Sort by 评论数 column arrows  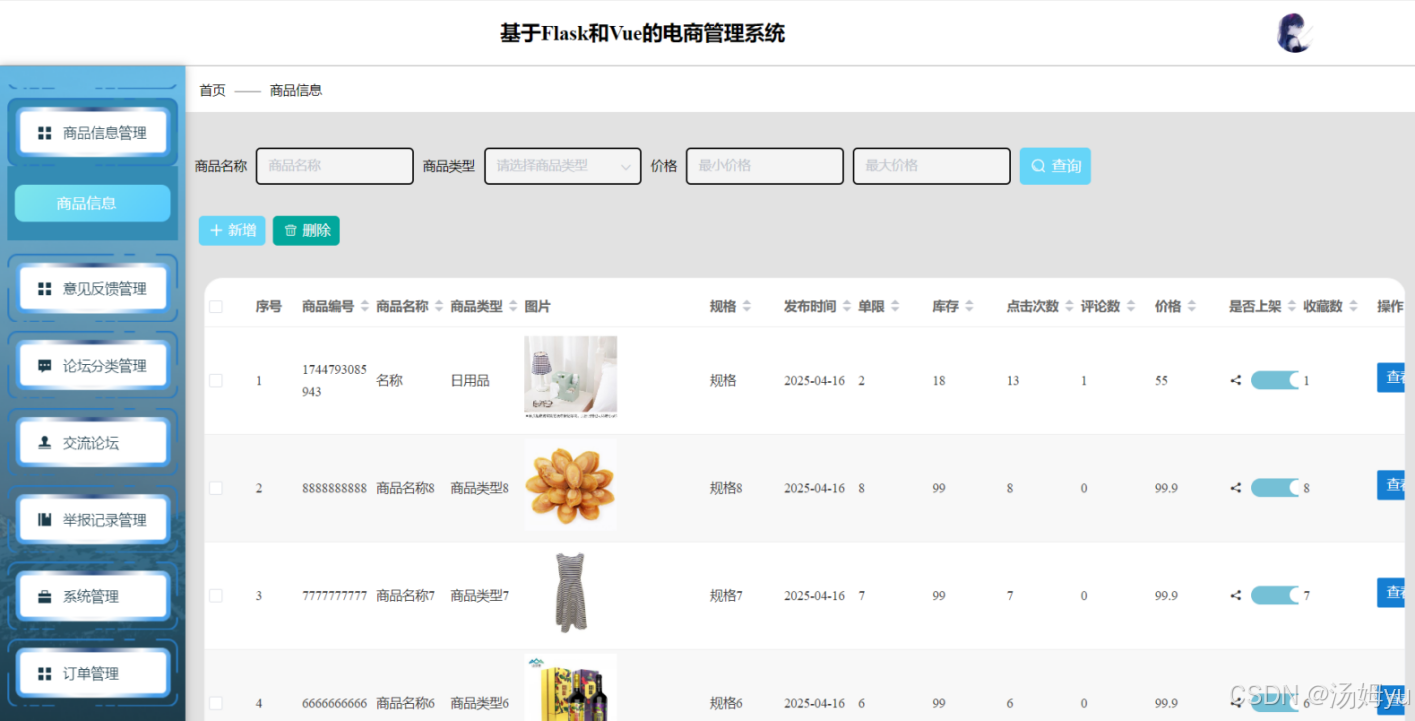(1131, 306)
